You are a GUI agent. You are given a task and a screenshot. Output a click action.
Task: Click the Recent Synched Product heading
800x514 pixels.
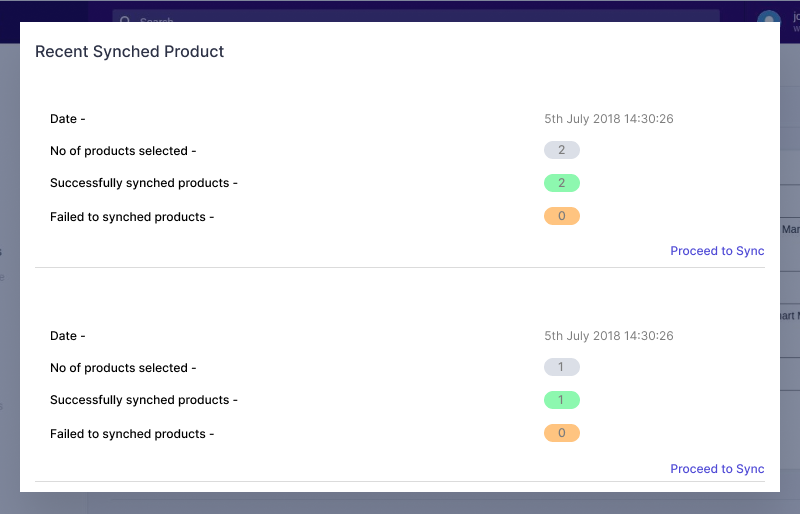[x=130, y=52]
